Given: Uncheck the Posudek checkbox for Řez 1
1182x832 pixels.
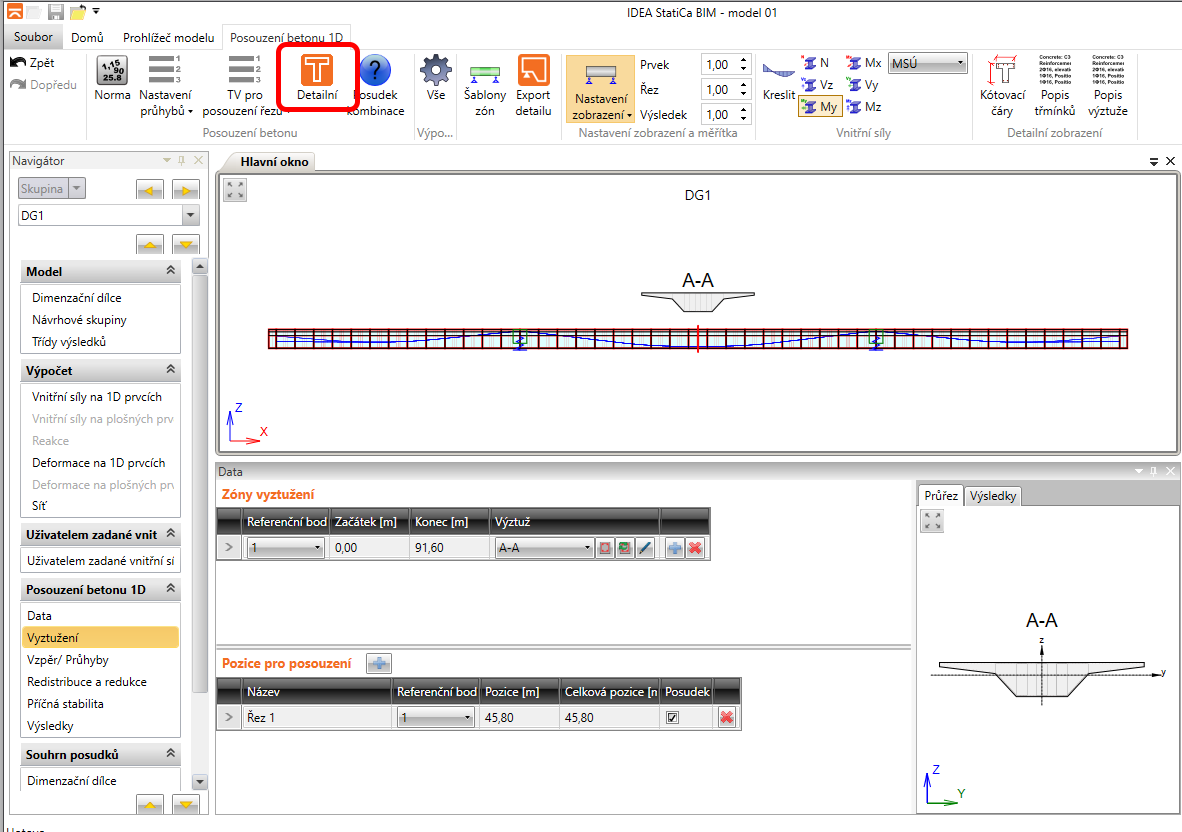Looking at the screenshot, I should [673, 717].
